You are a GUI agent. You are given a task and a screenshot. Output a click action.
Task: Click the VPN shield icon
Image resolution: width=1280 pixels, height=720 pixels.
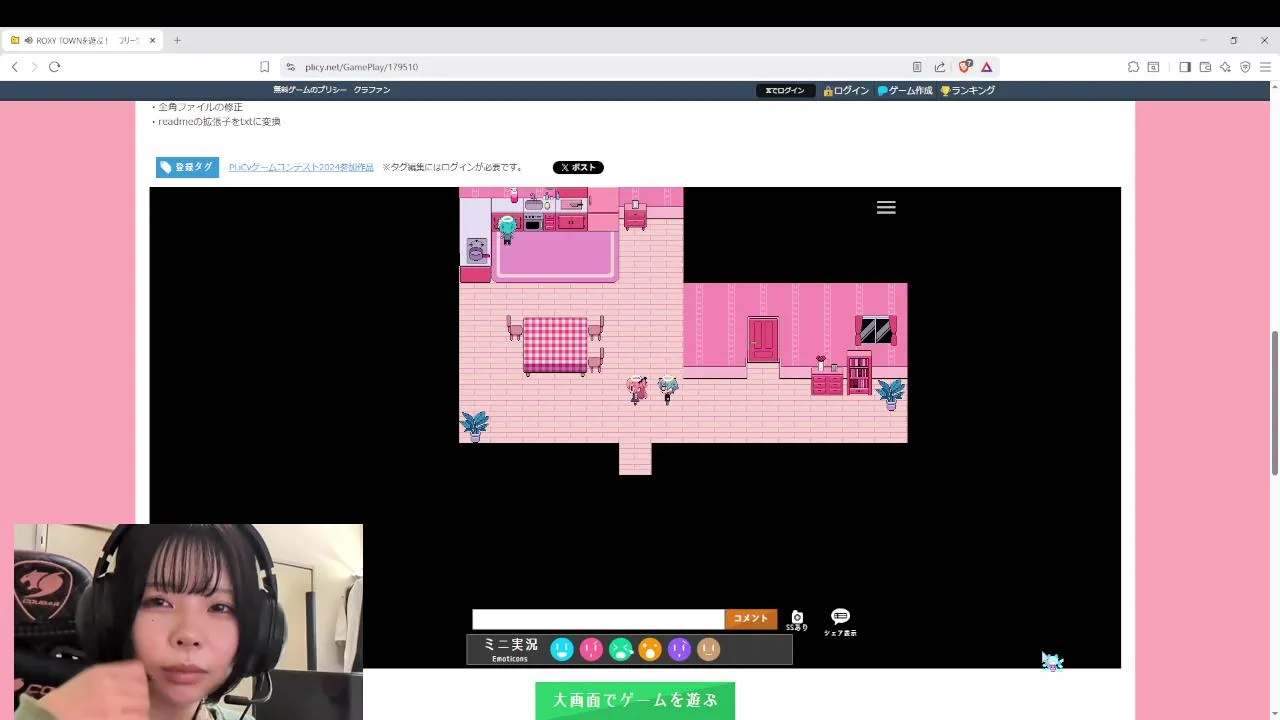coord(1245,67)
